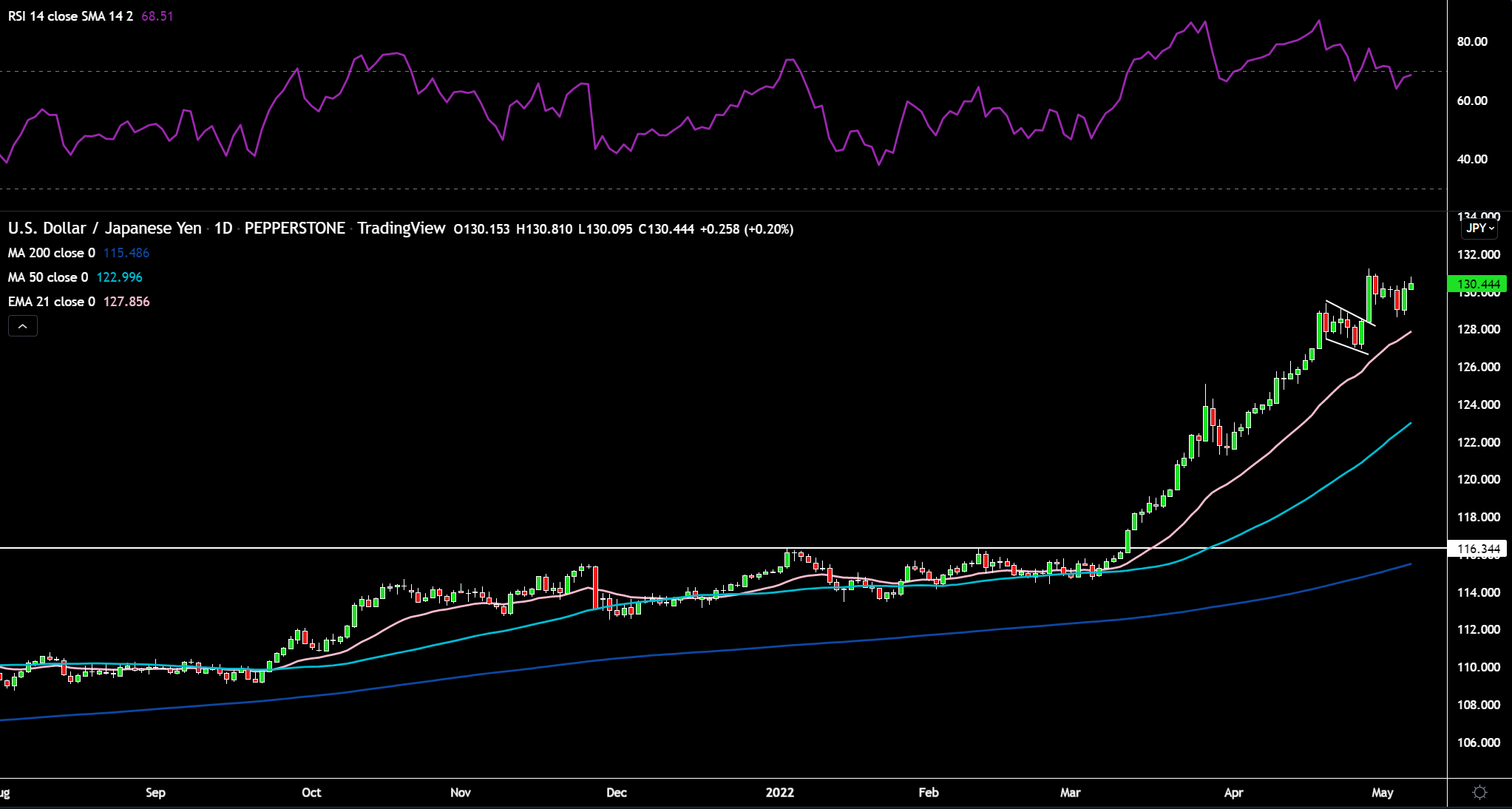1512x809 pixels.
Task: Click the 60.00 level on RSI scale
Action: (x=1472, y=101)
